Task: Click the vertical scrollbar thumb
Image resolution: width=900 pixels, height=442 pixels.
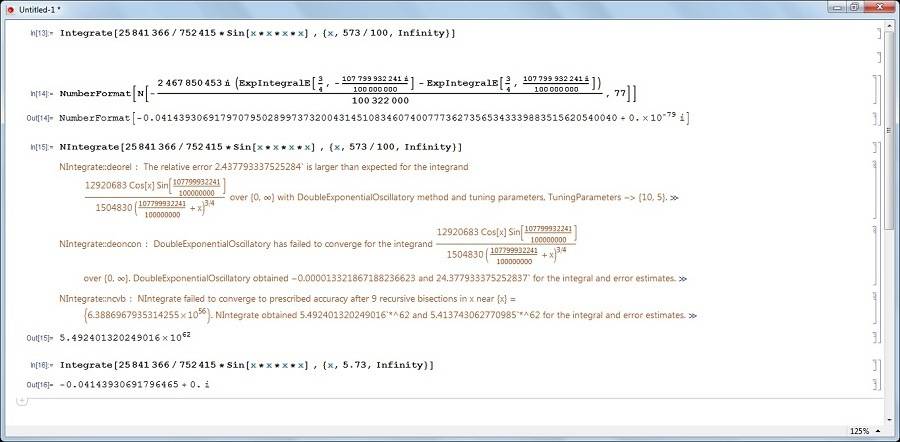Action: (x=891, y=129)
